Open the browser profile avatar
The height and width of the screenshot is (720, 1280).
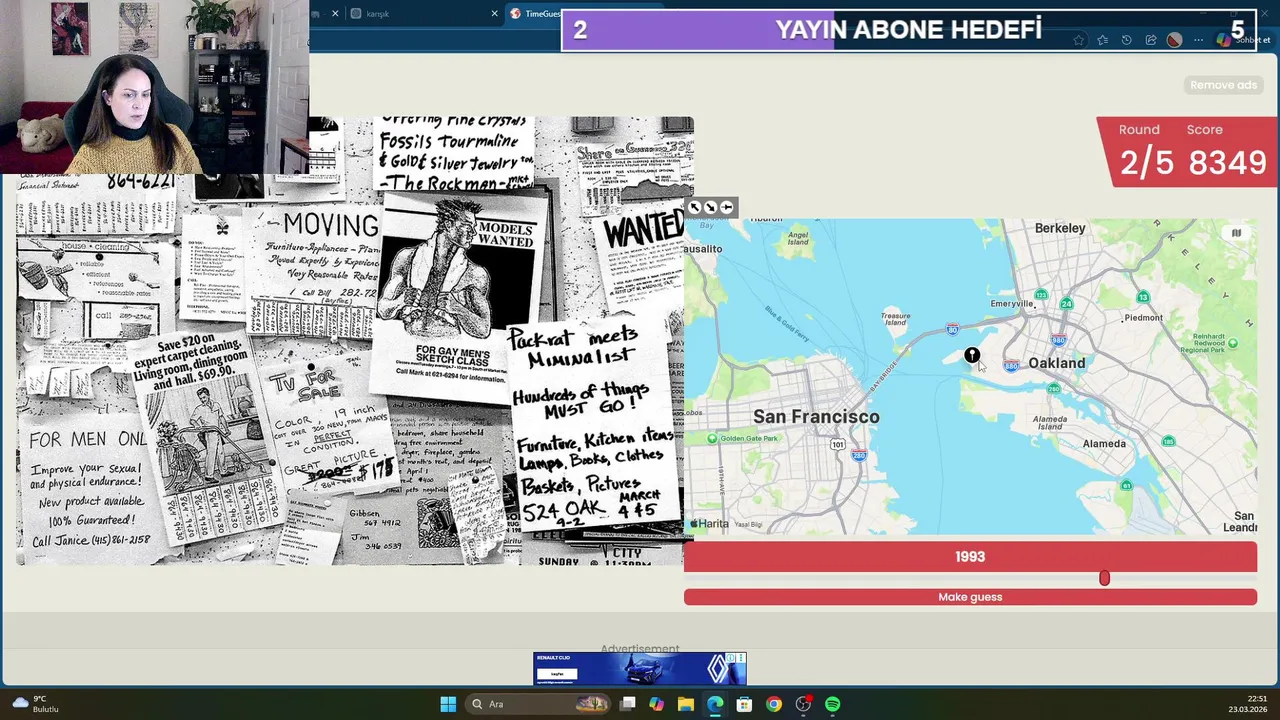(1174, 40)
